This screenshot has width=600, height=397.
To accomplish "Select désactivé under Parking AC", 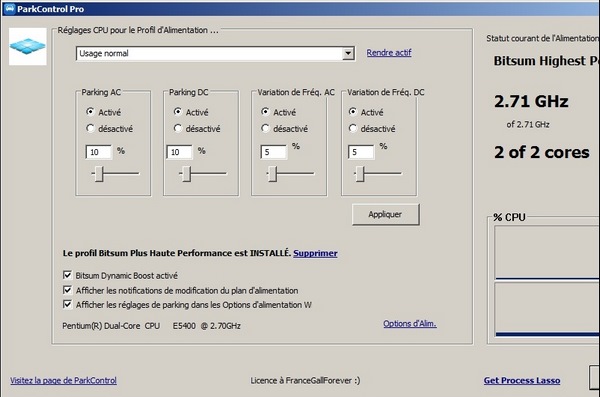I will [90, 128].
